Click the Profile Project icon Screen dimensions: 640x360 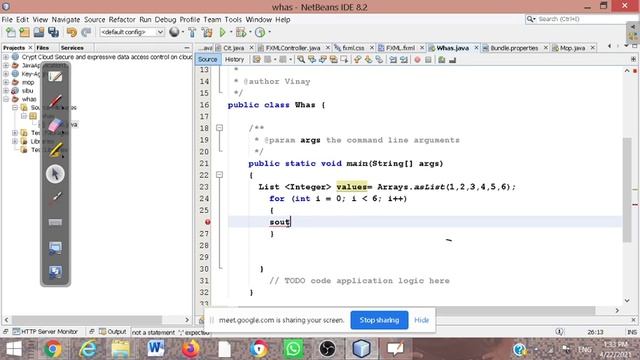pyautogui.click(x=260, y=32)
